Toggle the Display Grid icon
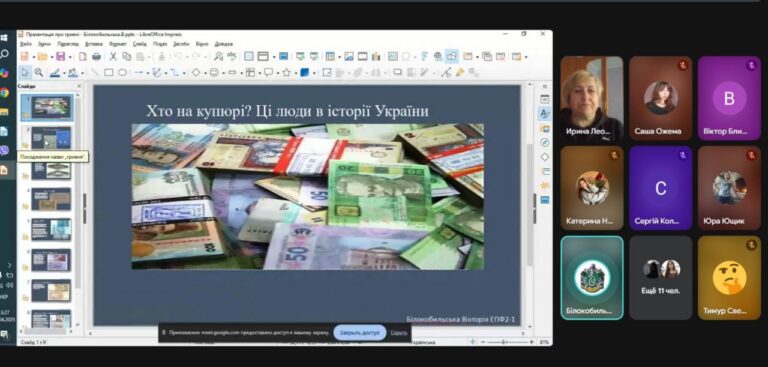Viewport: 768px width, 367px height. pyautogui.click(x=248, y=57)
